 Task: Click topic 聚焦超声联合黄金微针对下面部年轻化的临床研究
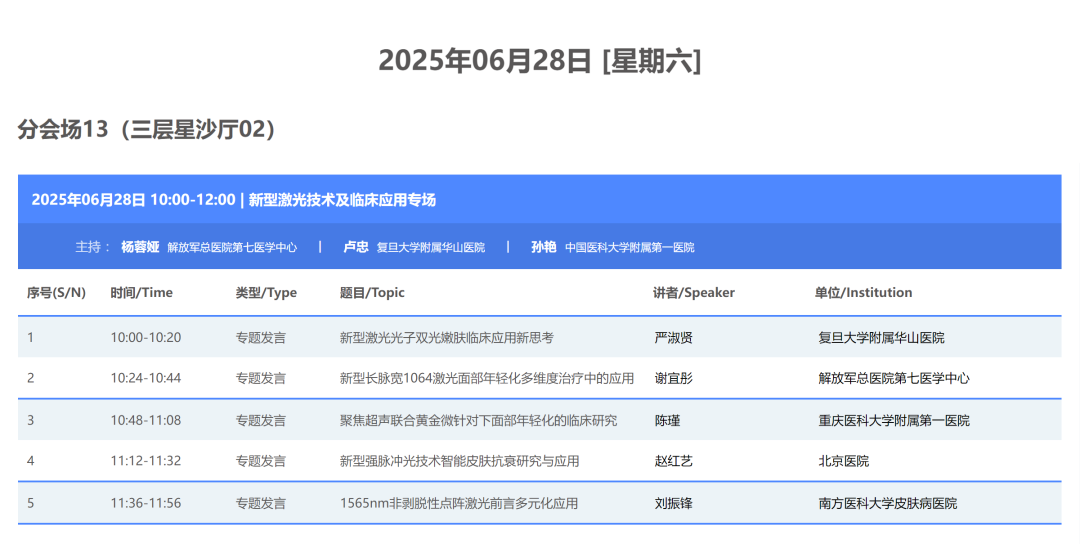click(x=478, y=420)
